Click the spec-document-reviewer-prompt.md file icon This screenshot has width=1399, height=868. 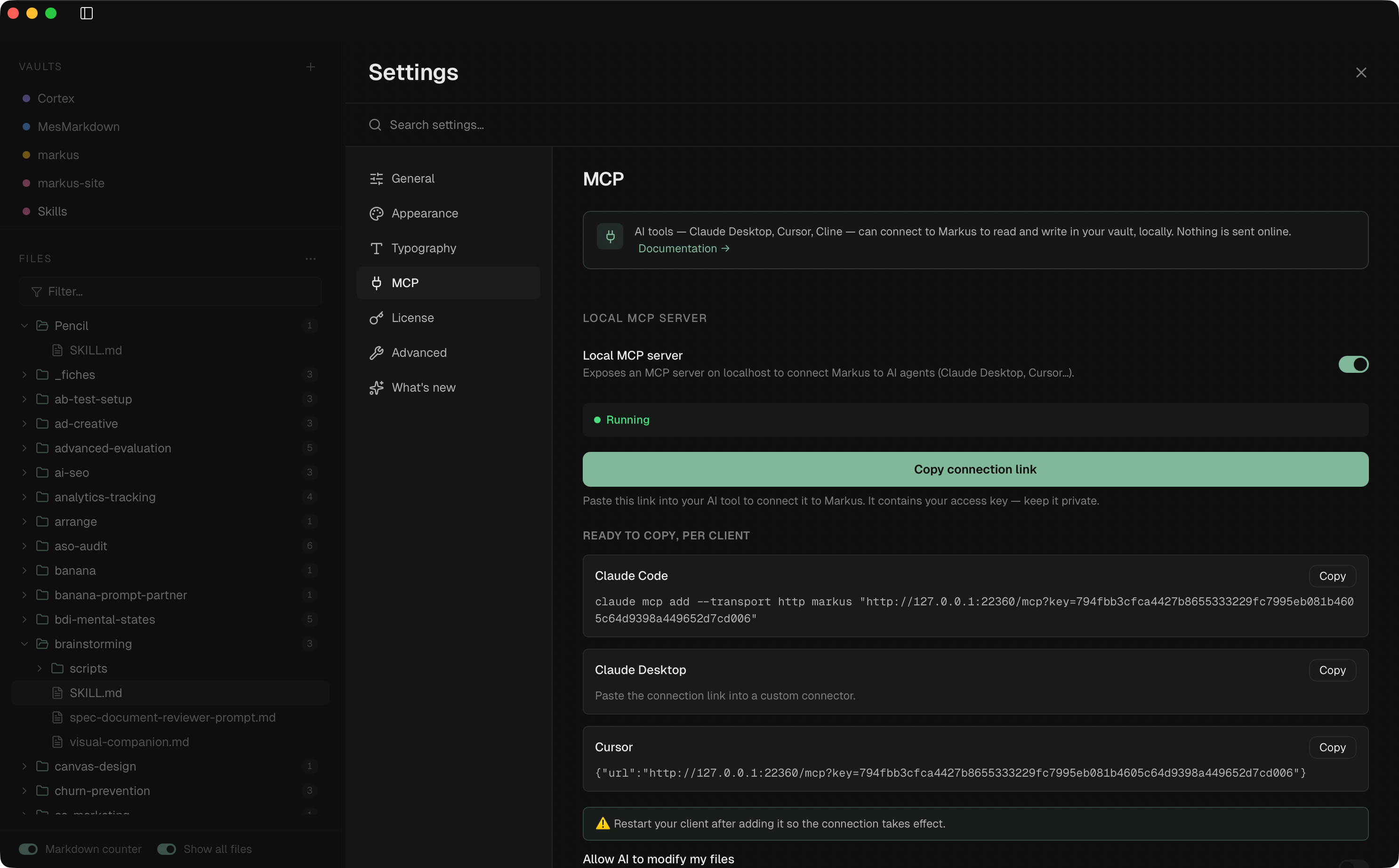(x=57, y=717)
